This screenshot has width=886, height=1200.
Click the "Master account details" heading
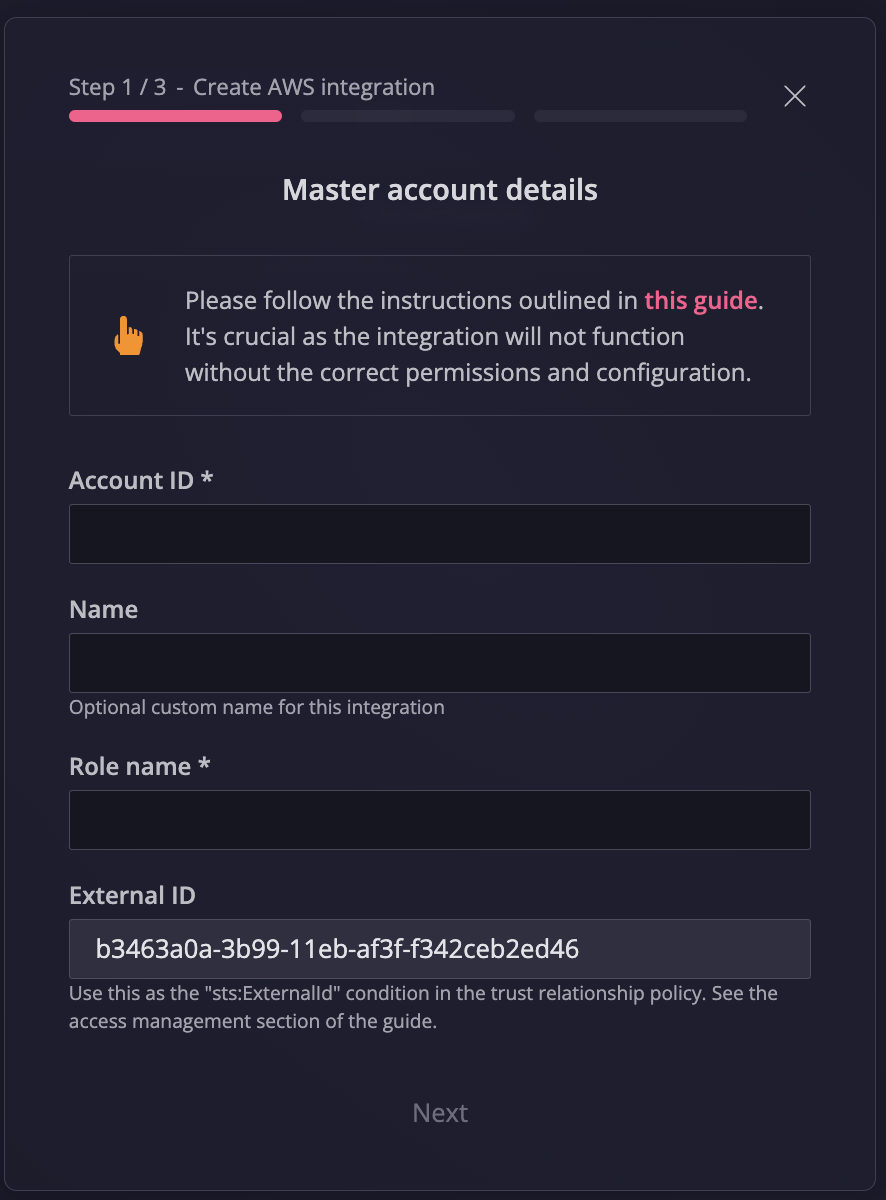[440, 190]
